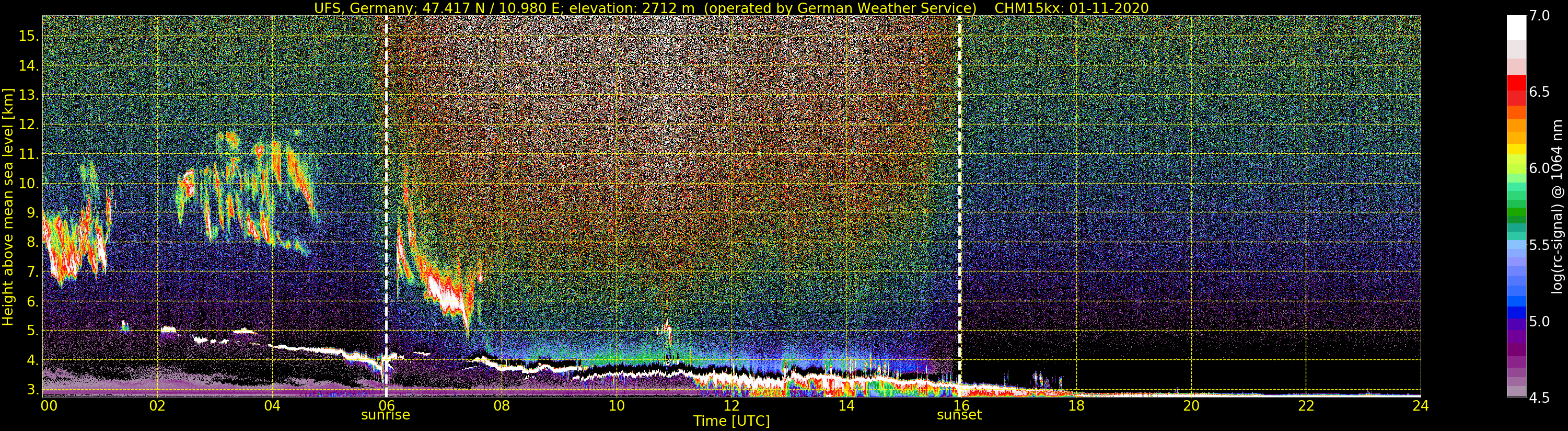Click the '5.' height axis tick label
Screen dimensions: 1568x431
tap(32, 331)
